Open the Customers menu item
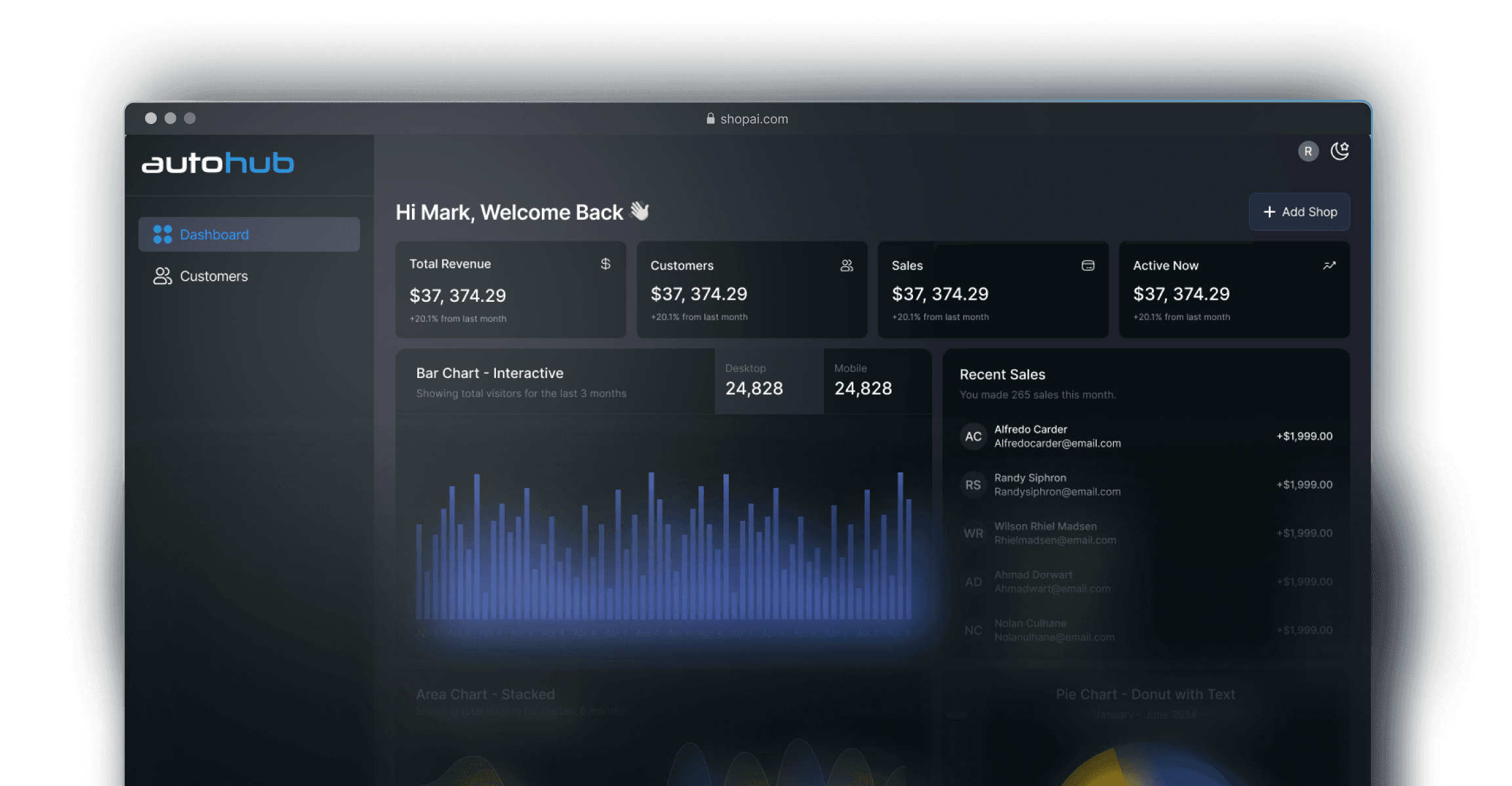 tap(213, 276)
